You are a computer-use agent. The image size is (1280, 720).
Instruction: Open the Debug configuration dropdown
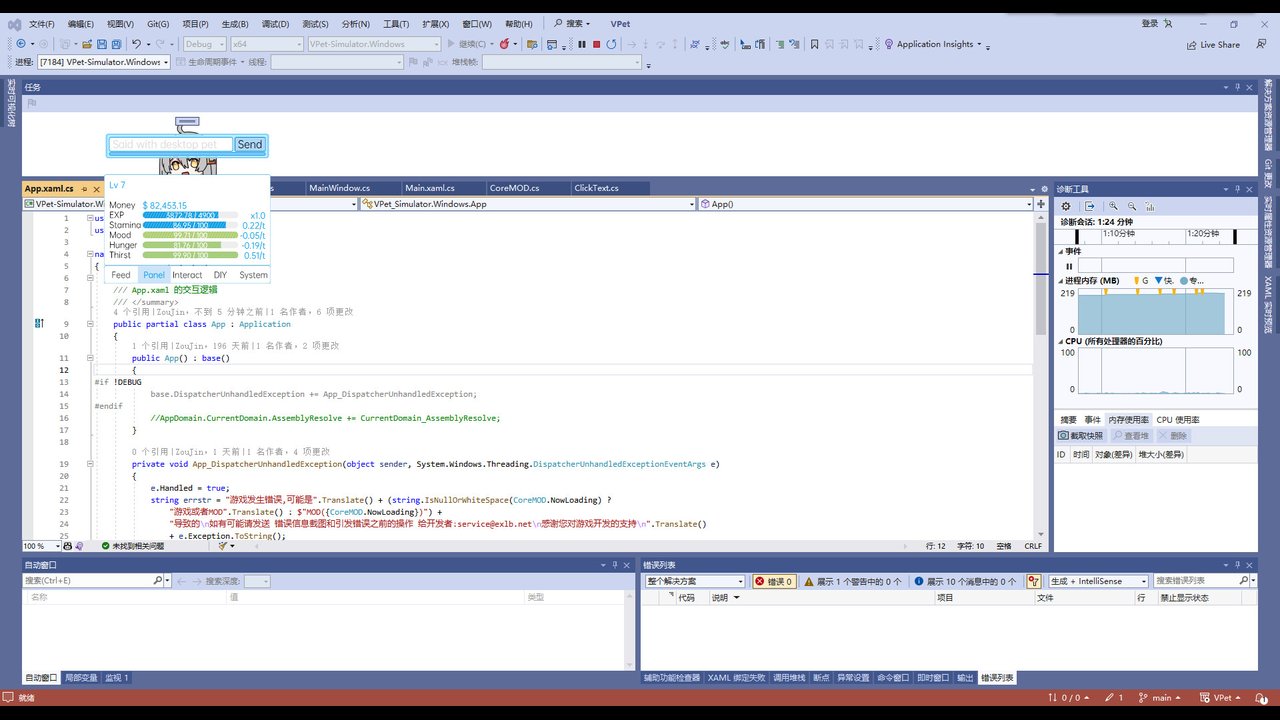pyautogui.click(x=205, y=44)
